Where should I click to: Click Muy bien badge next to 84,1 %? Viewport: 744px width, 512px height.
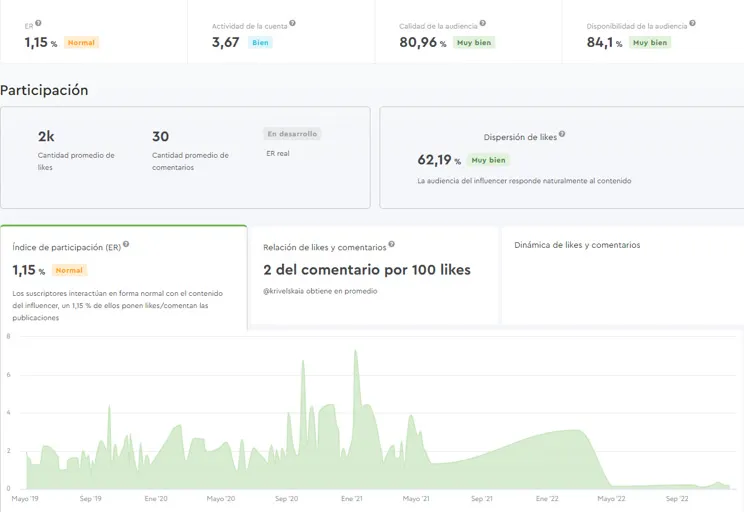[650, 43]
